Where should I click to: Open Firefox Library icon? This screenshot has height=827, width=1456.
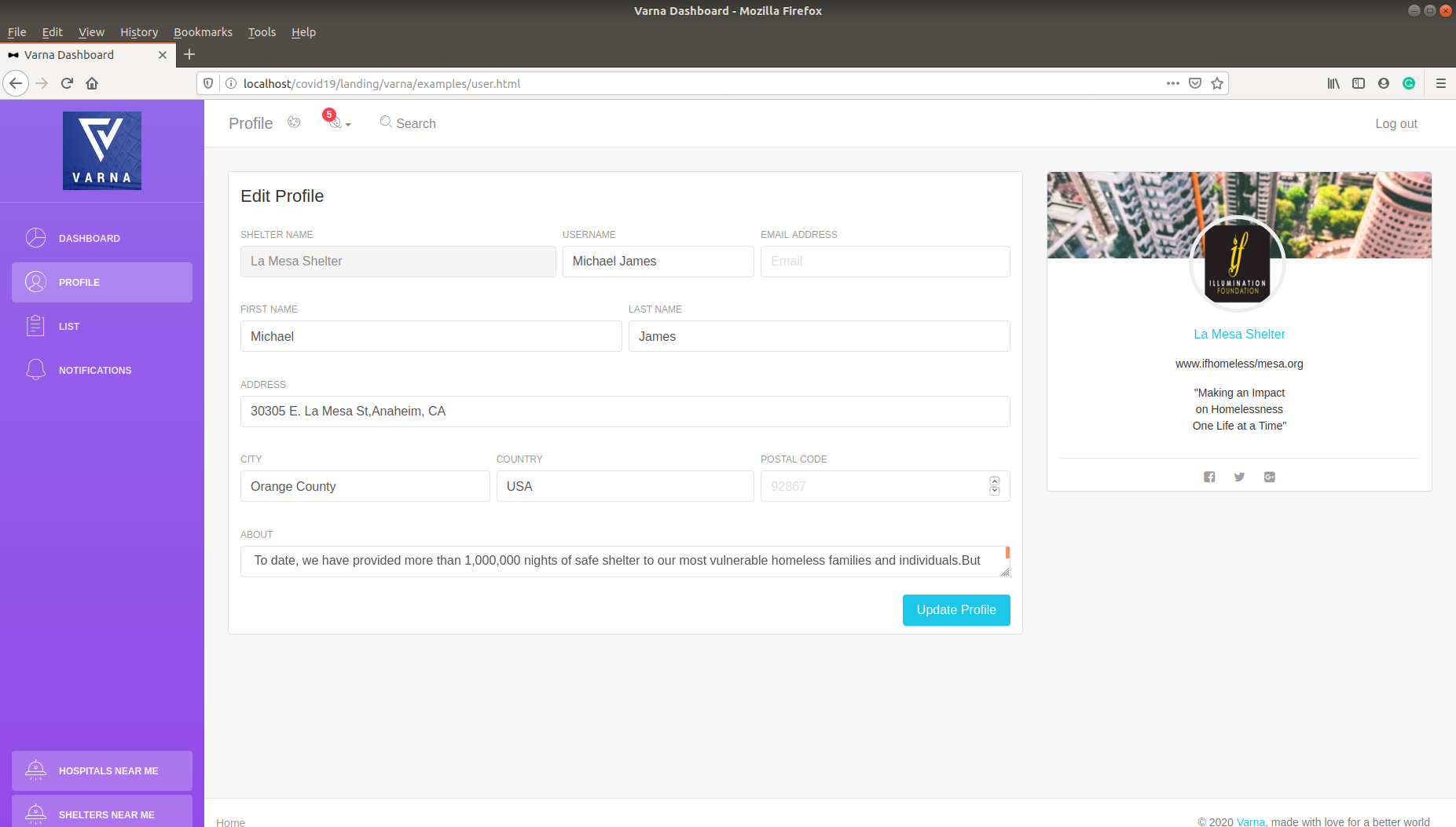1333,83
